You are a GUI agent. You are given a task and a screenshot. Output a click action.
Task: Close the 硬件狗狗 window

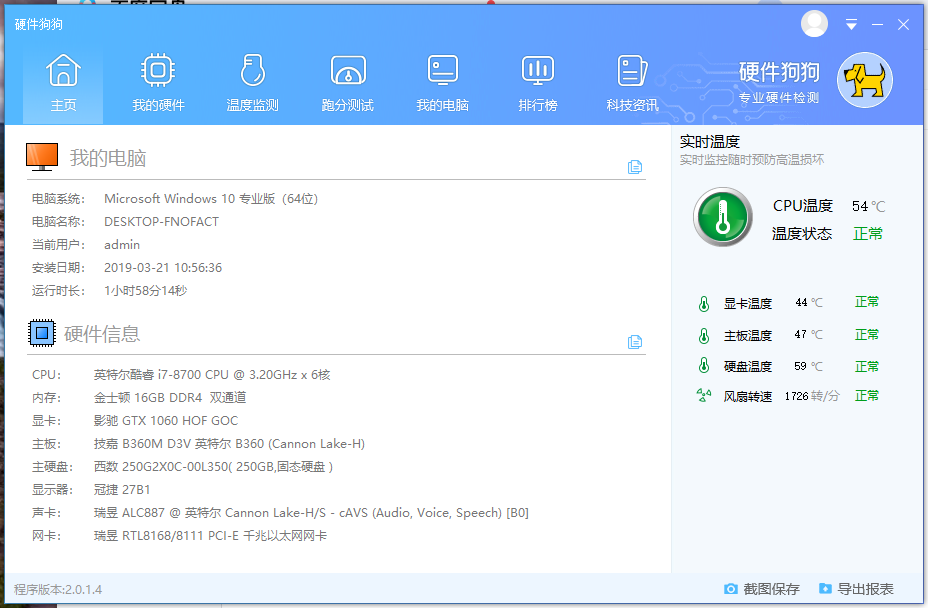[x=903, y=25]
